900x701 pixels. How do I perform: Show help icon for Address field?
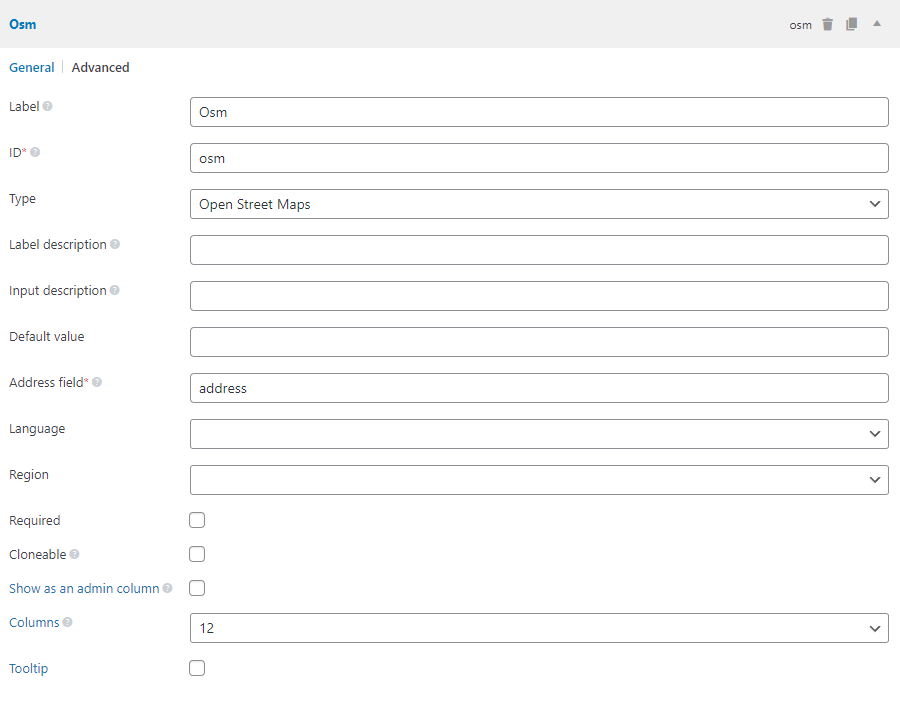[97, 382]
